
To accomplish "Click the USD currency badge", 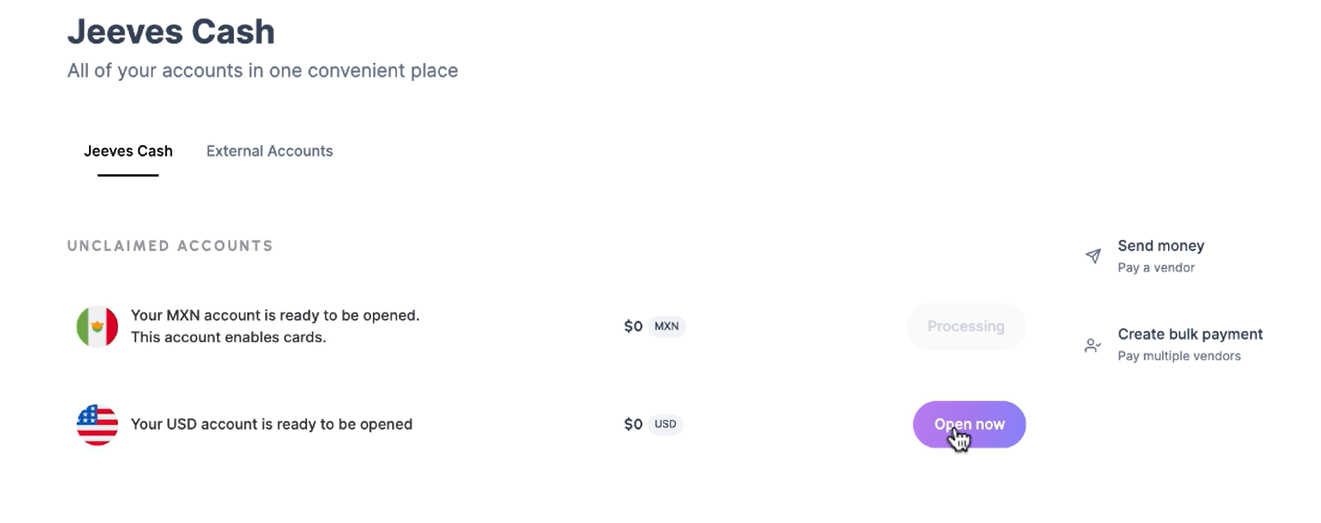I will [x=665, y=424].
